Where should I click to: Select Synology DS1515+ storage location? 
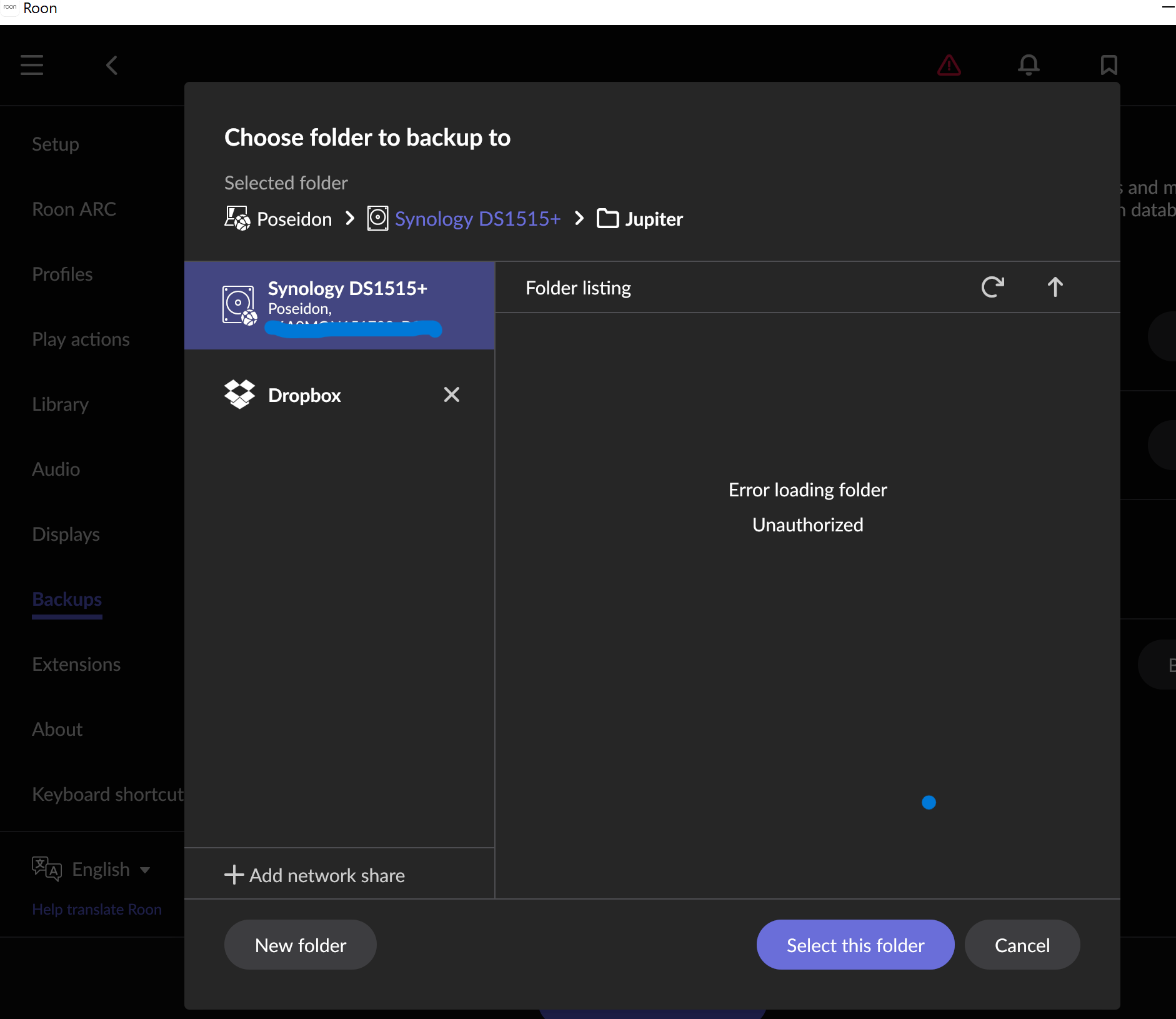339,305
